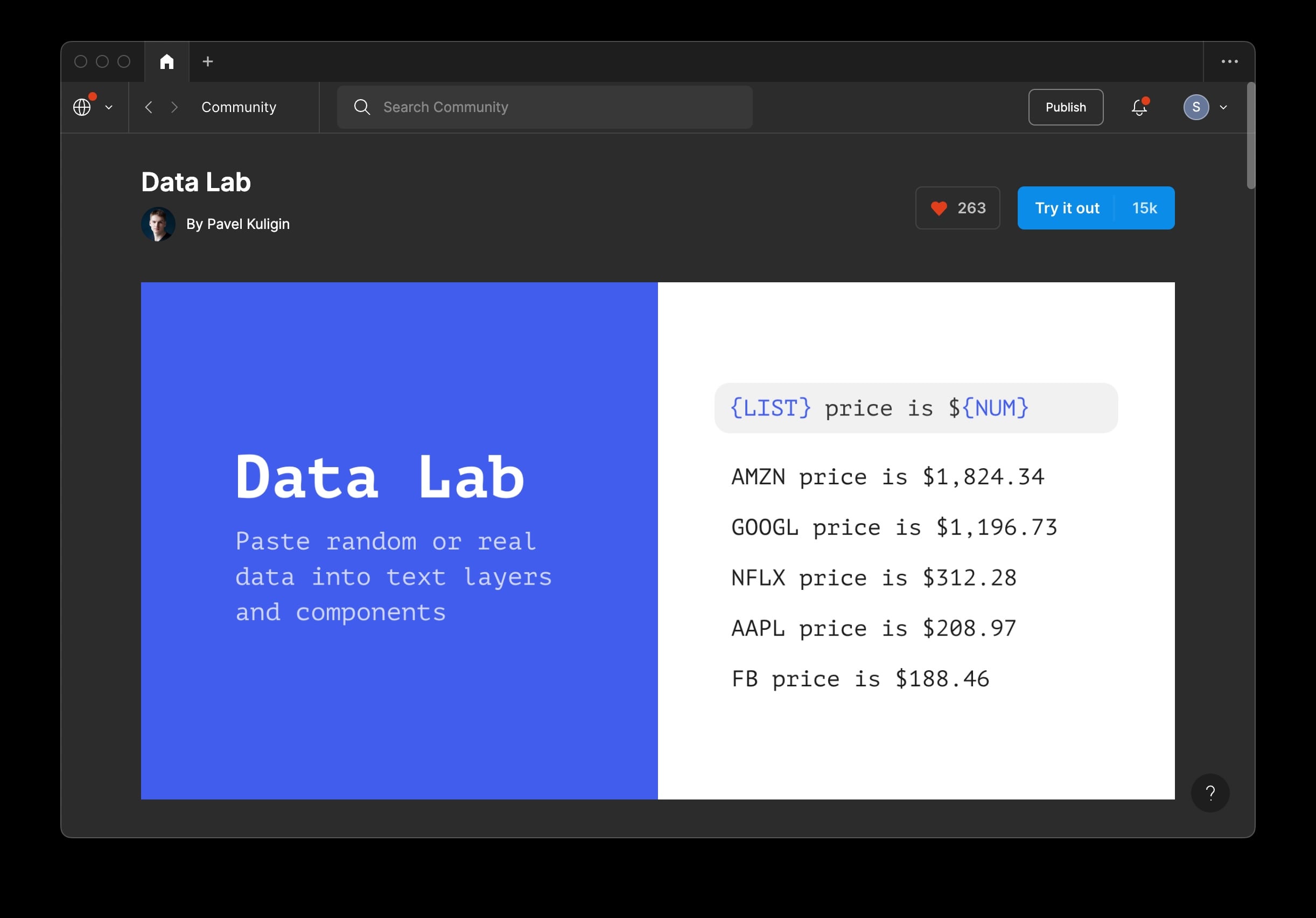Click the Data Lab preview thumbnail
The width and height of the screenshot is (1316, 918).
click(657, 540)
